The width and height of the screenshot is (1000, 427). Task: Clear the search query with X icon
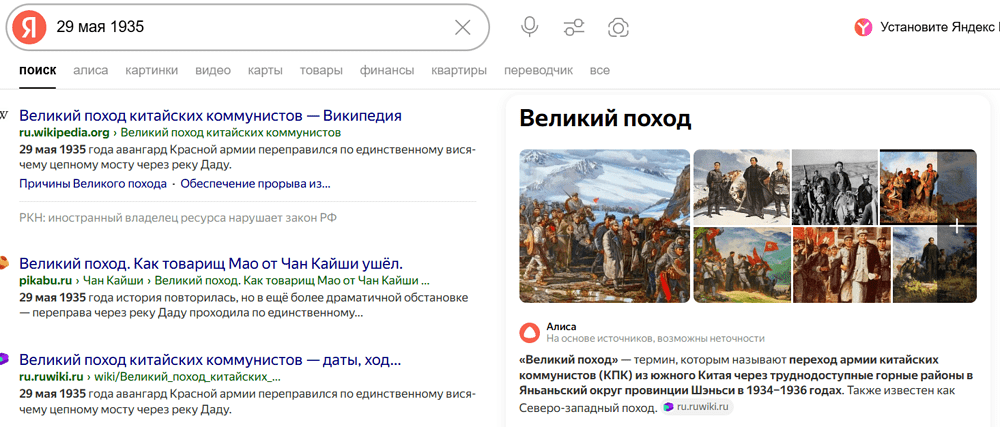[462, 27]
